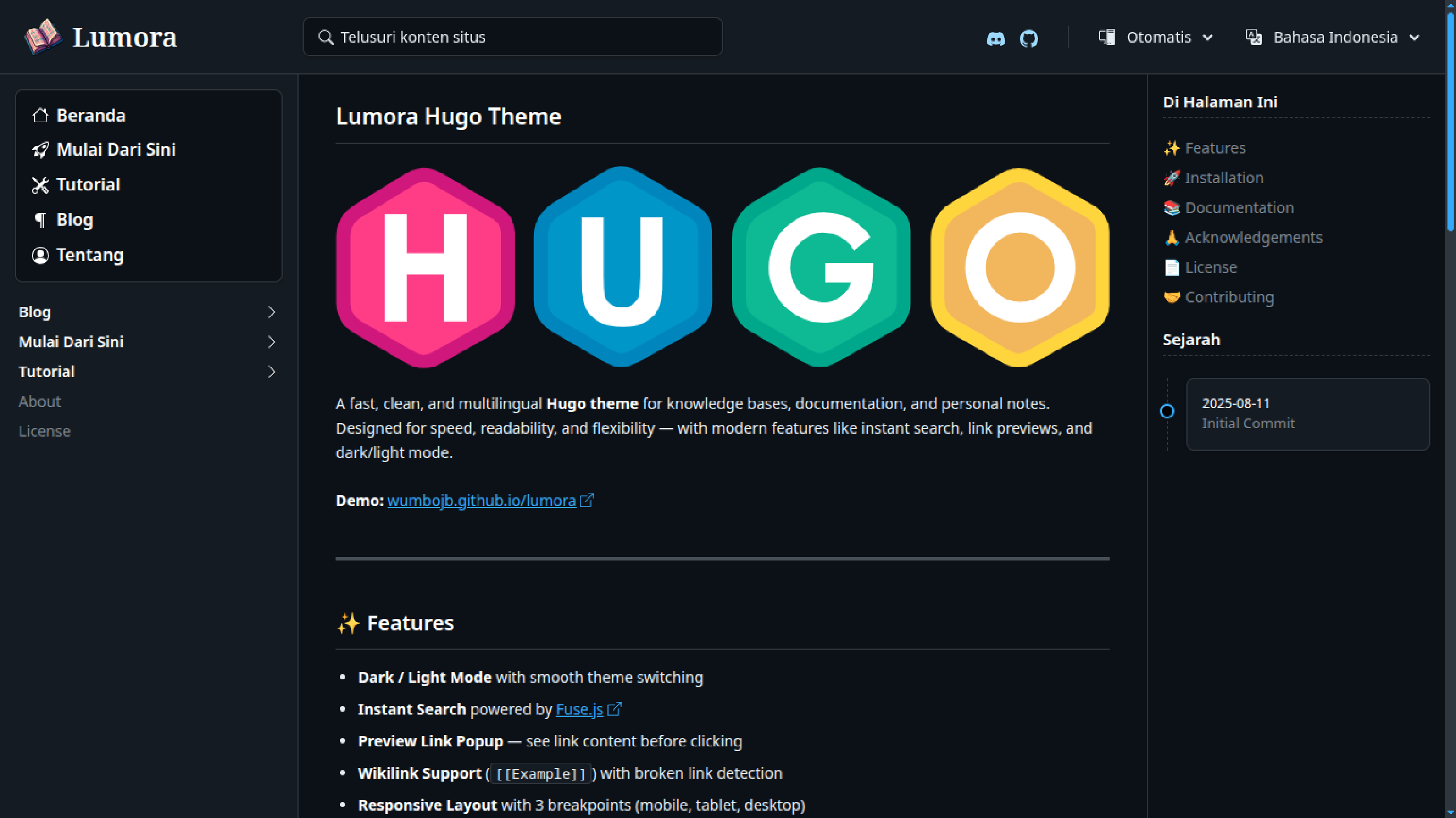Click the search magnifier icon
Viewport: 1456px width, 818px height.
325,37
